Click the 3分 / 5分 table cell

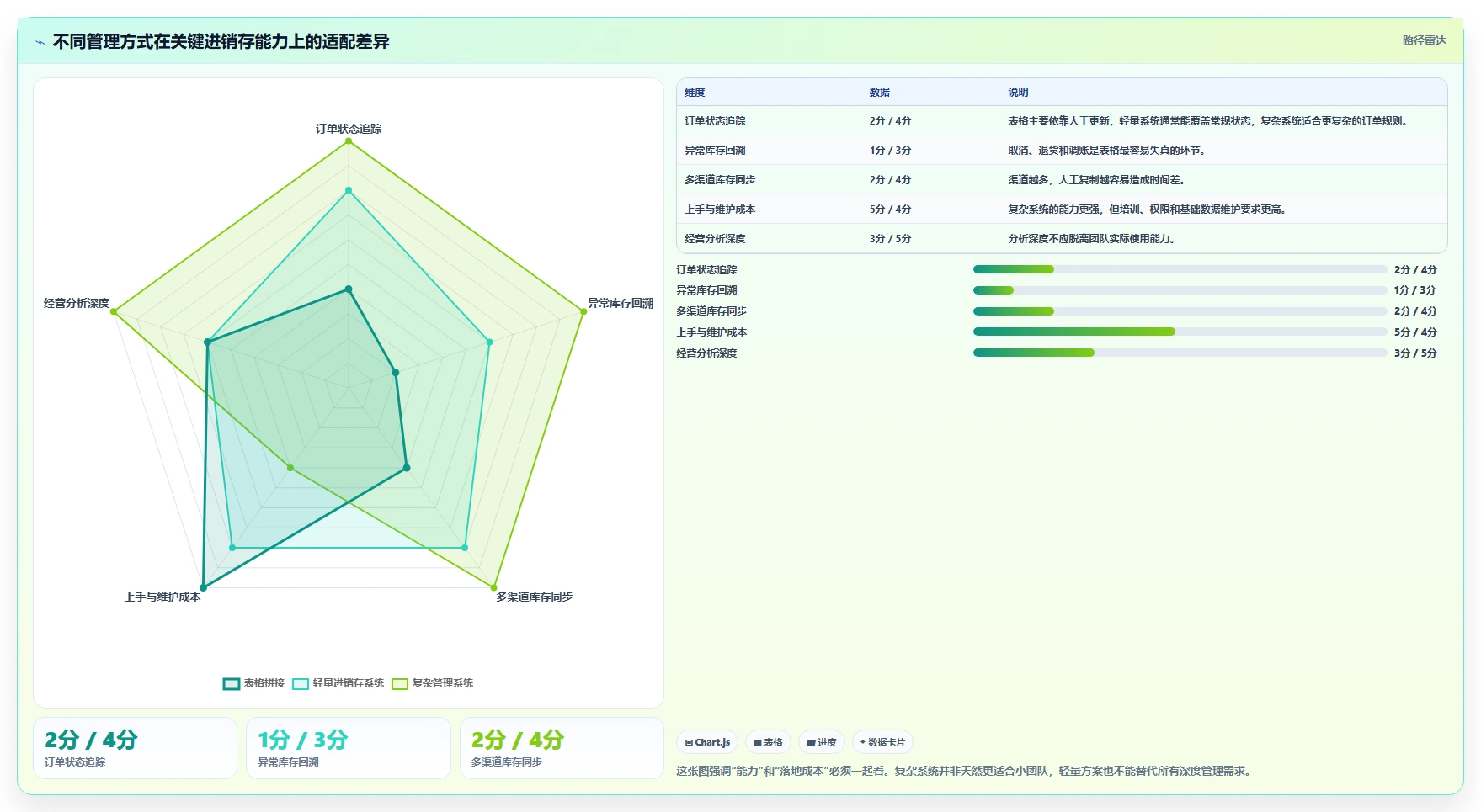tap(890, 239)
